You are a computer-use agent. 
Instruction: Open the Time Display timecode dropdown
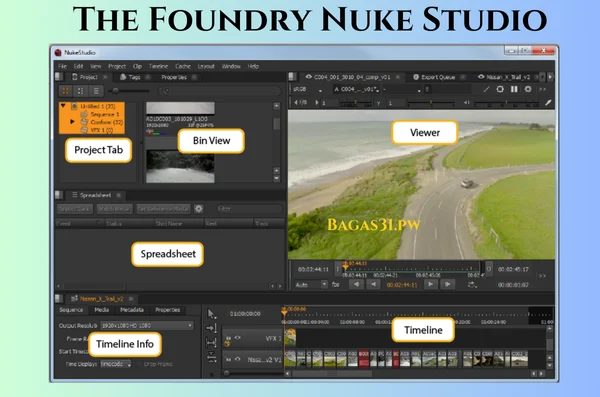point(116,364)
